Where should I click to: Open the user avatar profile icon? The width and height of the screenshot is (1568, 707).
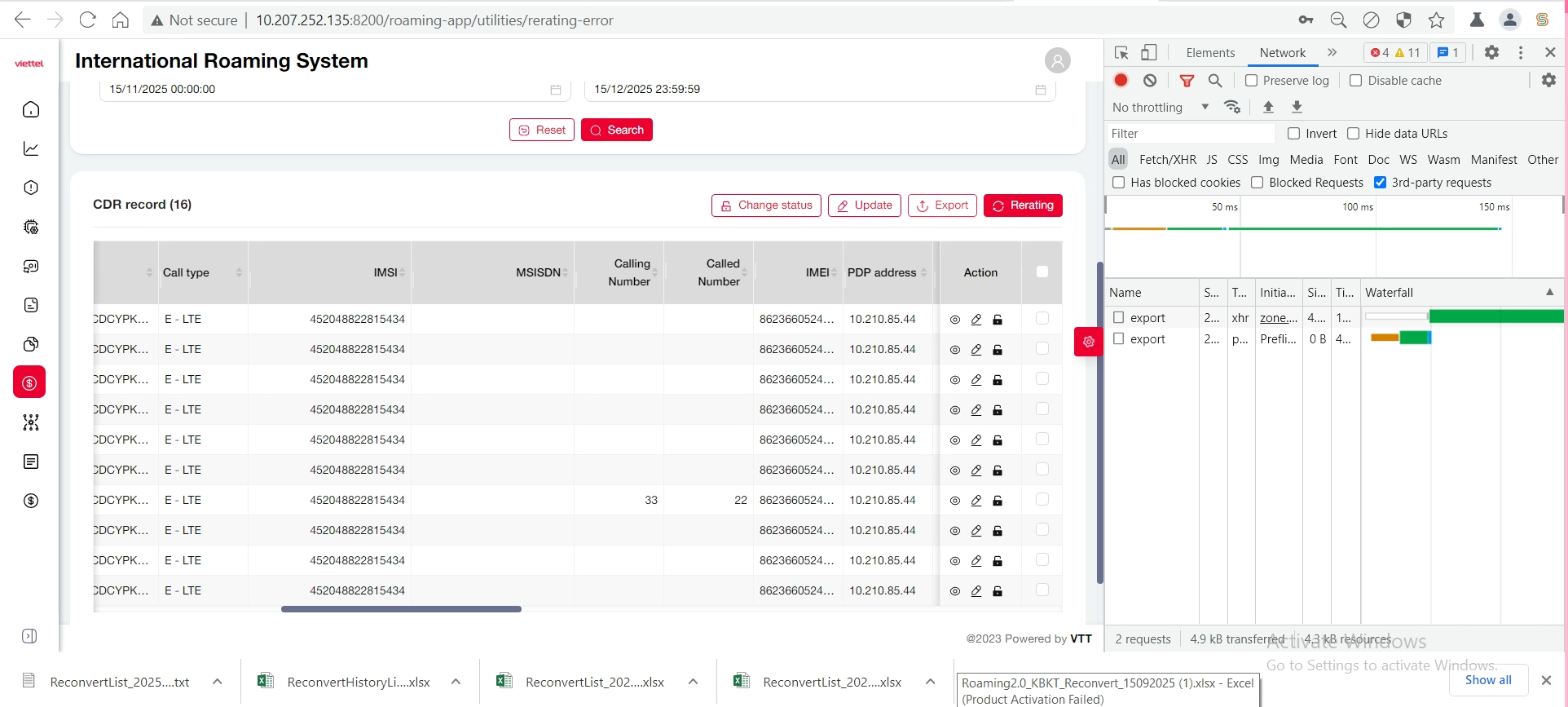click(x=1057, y=60)
